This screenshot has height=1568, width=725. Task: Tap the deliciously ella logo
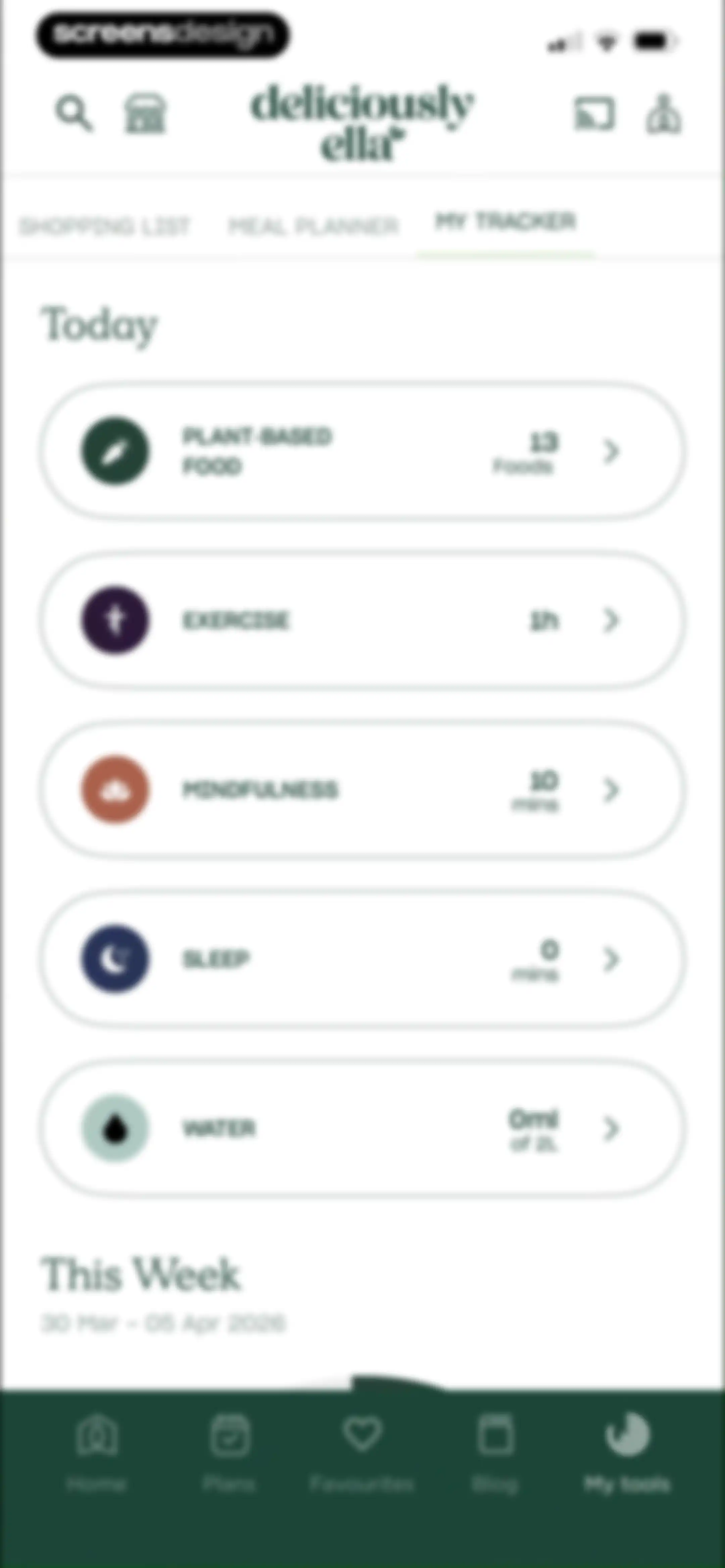click(361, 122)
